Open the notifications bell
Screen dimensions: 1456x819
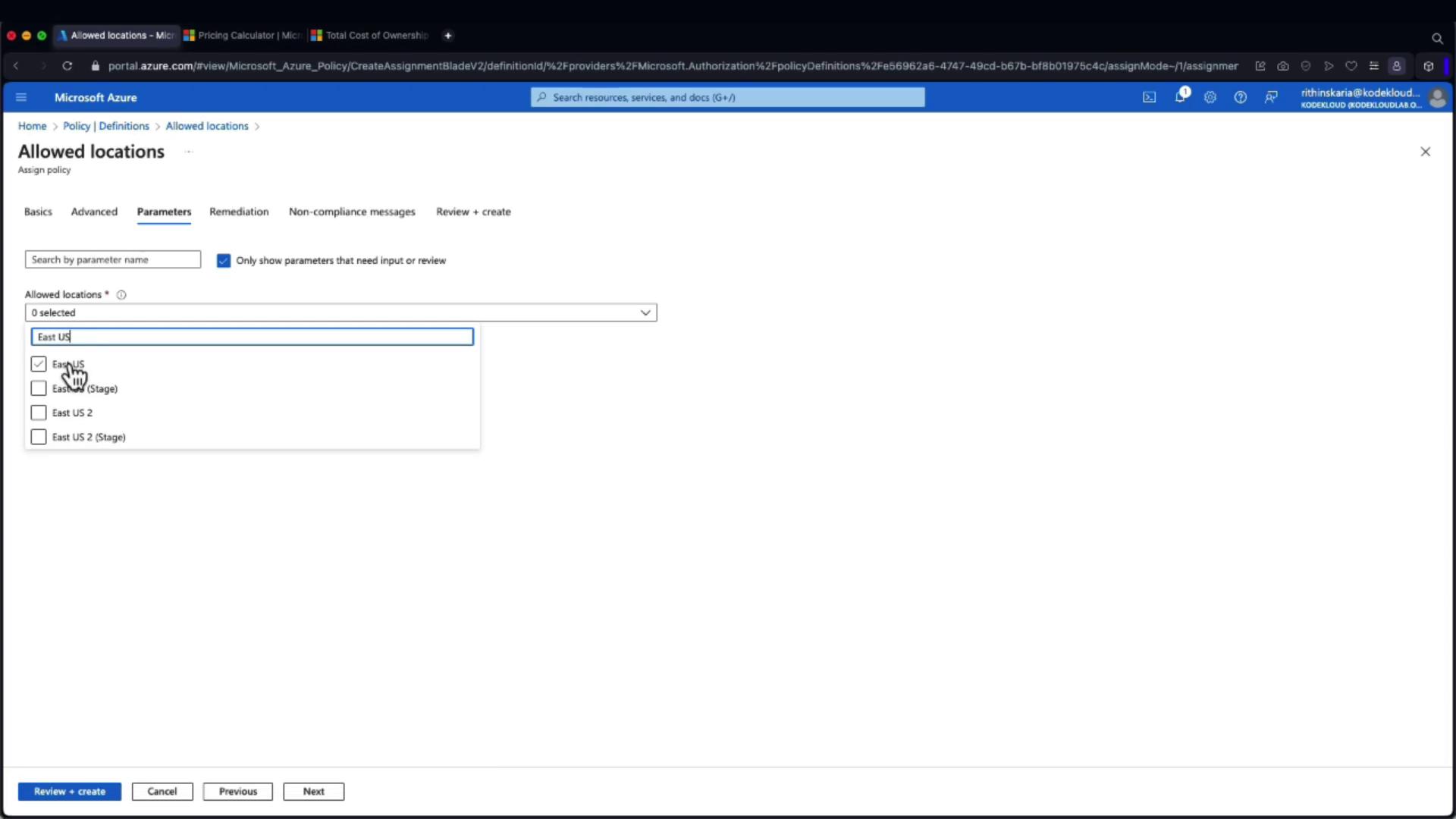pos(1180,97)
